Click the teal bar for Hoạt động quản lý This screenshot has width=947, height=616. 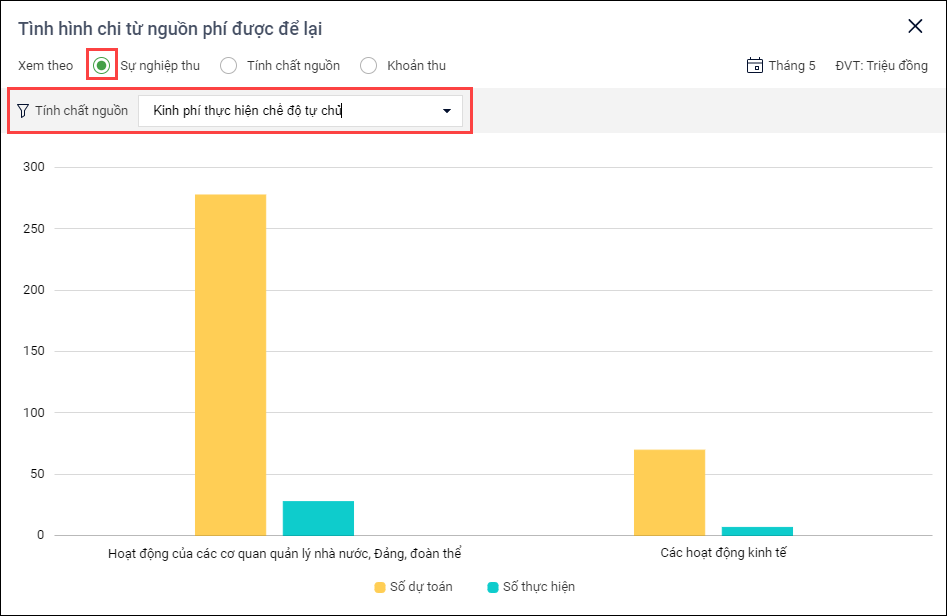318,518
